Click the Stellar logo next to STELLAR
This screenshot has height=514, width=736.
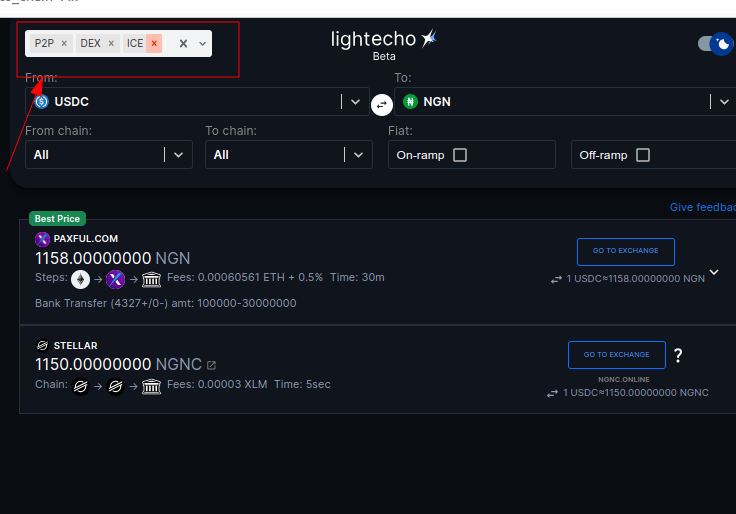(x=42, y=345)
